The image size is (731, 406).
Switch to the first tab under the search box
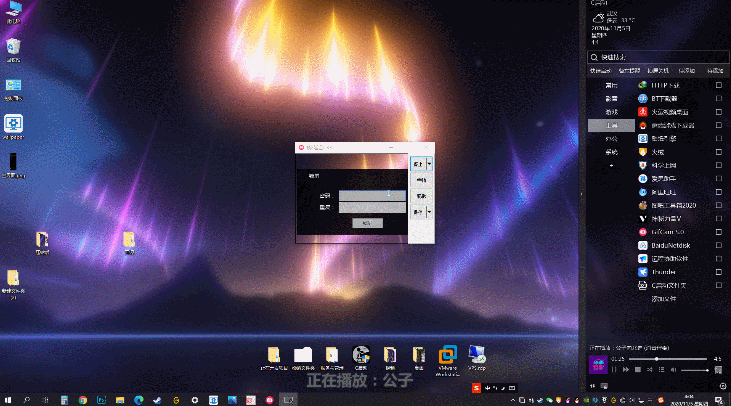[x=600, y=71]
